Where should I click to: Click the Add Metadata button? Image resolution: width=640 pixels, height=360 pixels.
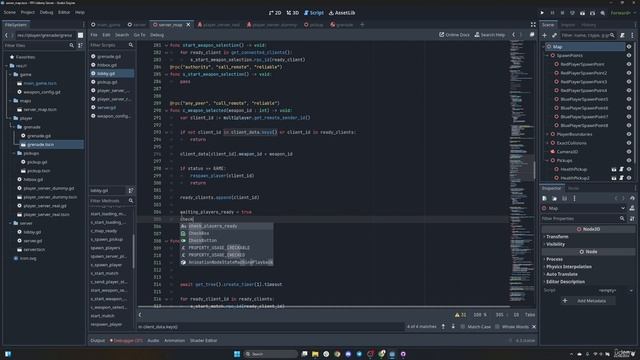(x=588, y=301)
